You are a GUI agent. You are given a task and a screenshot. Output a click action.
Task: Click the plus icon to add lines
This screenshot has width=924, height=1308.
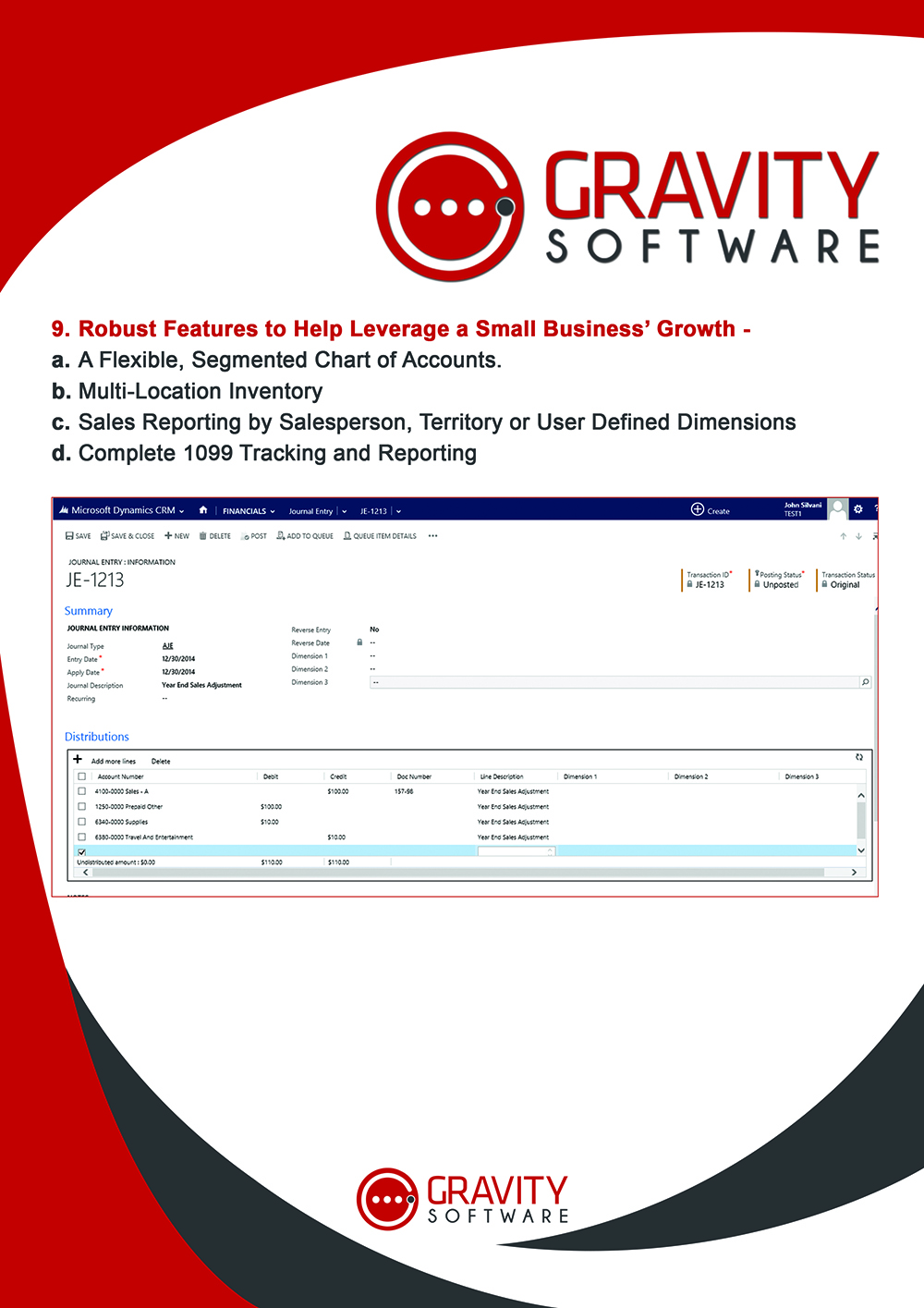(78, 759)
